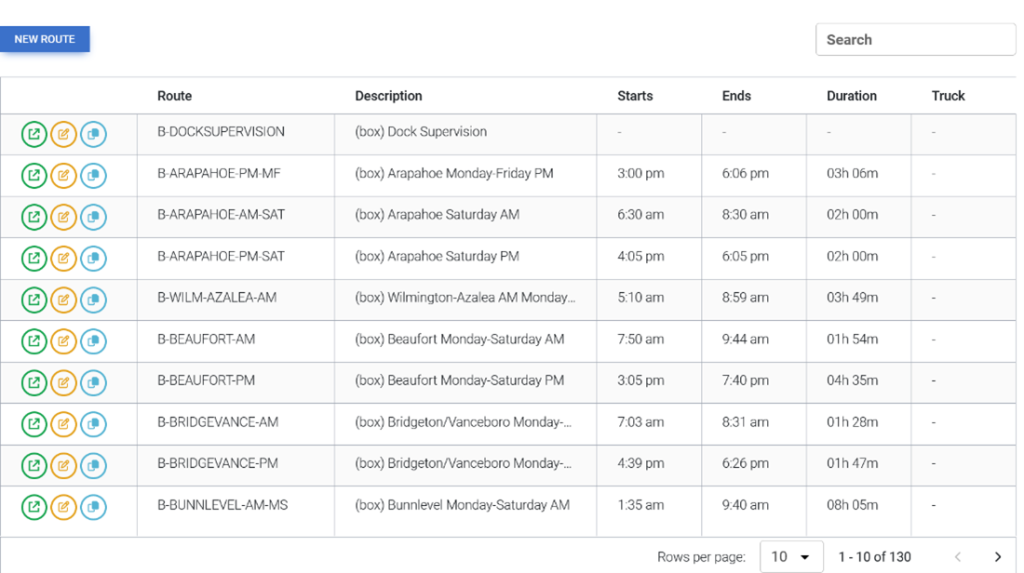Viewport: 1024px width, 573px height.
Task: Click the New Route button
Action: coord(45,39)
